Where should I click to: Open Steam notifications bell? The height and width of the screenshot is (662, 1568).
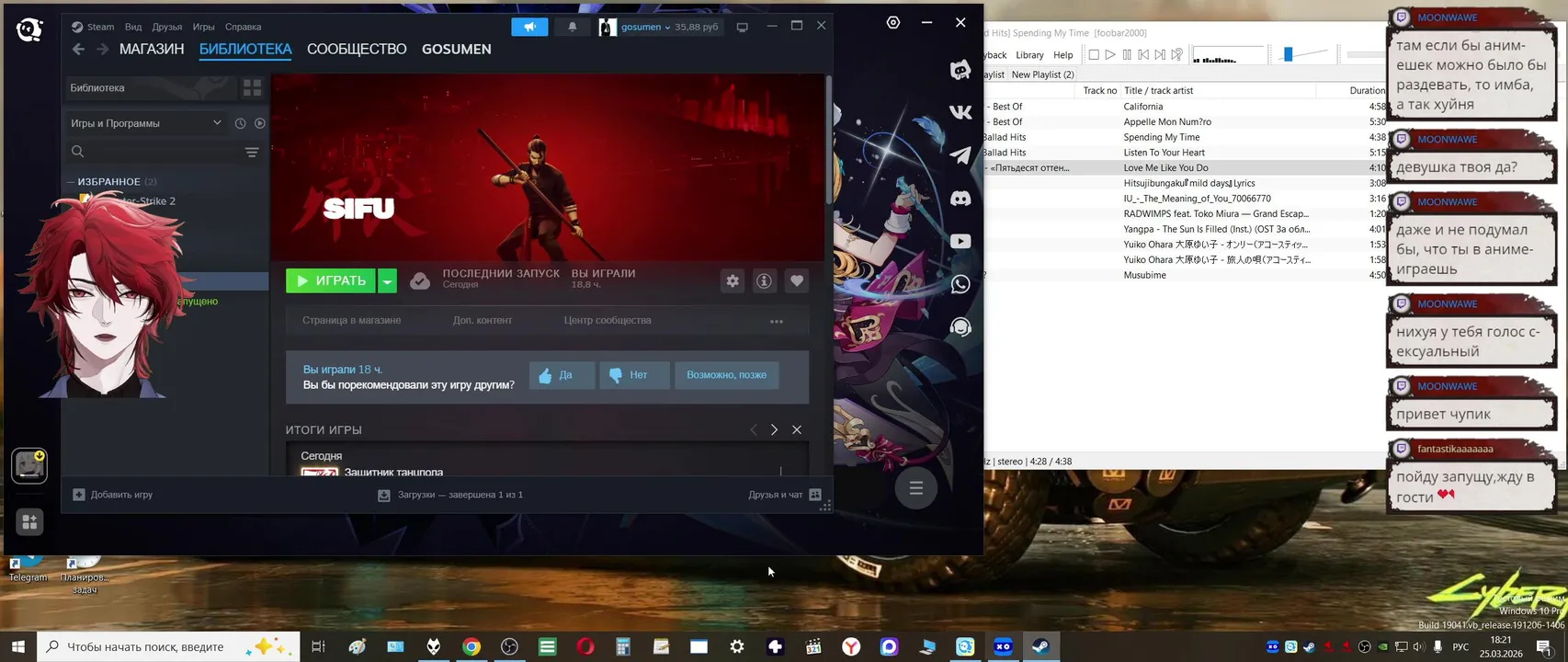click(x=572, y=27)
